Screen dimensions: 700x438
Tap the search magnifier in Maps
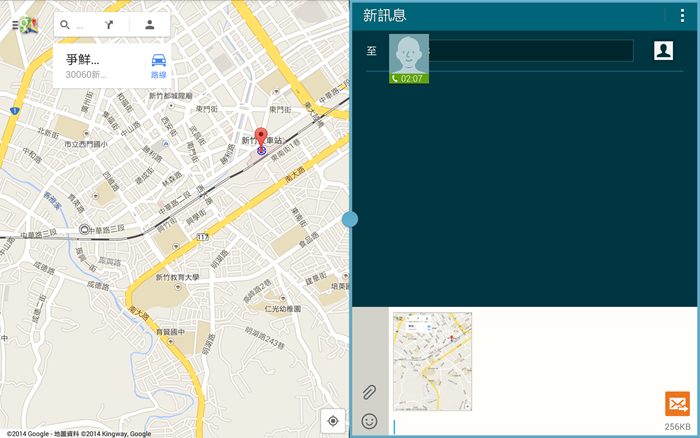(65, 25)
